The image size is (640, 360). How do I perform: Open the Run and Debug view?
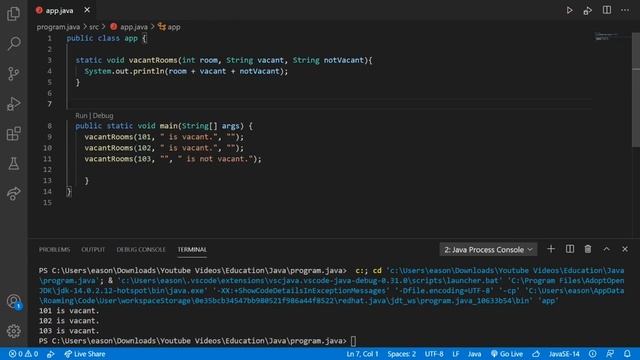click(13, 104)
